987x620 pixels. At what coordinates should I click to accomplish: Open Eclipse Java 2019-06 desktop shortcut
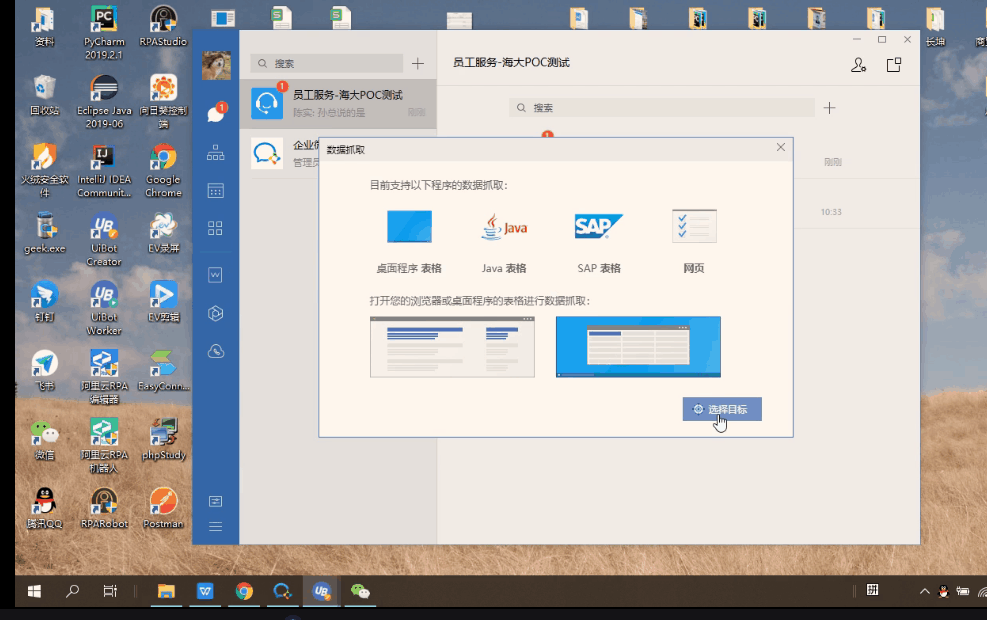(x=104, y=102)
